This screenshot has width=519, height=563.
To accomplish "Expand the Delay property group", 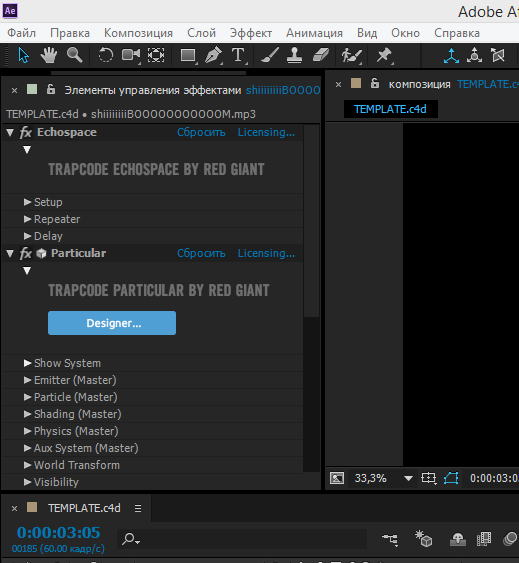I will [27, 236].
